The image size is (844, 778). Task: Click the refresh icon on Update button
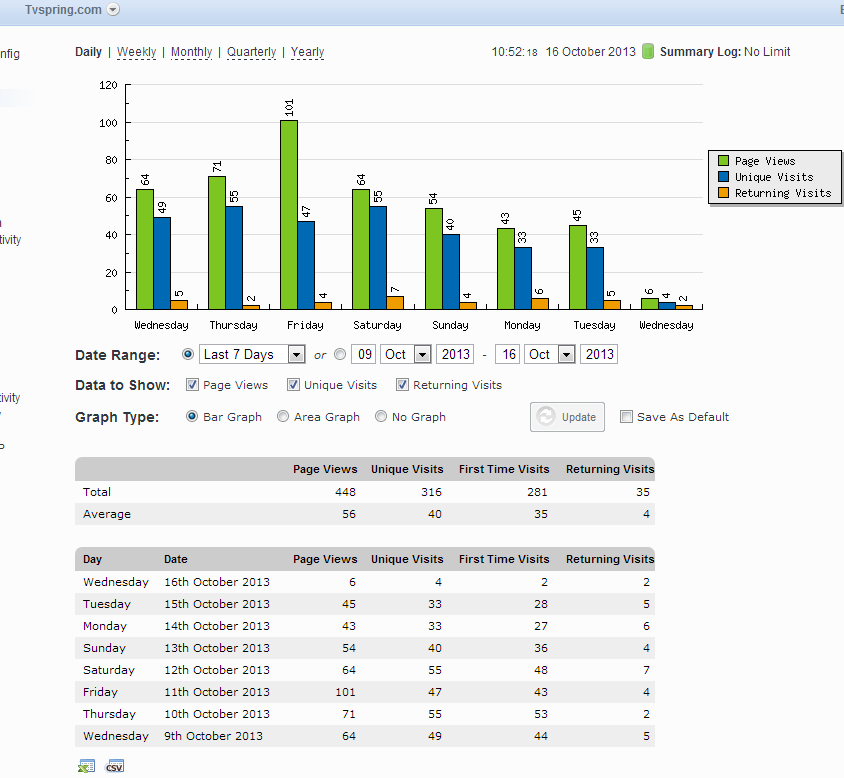[x=546, y=417]
